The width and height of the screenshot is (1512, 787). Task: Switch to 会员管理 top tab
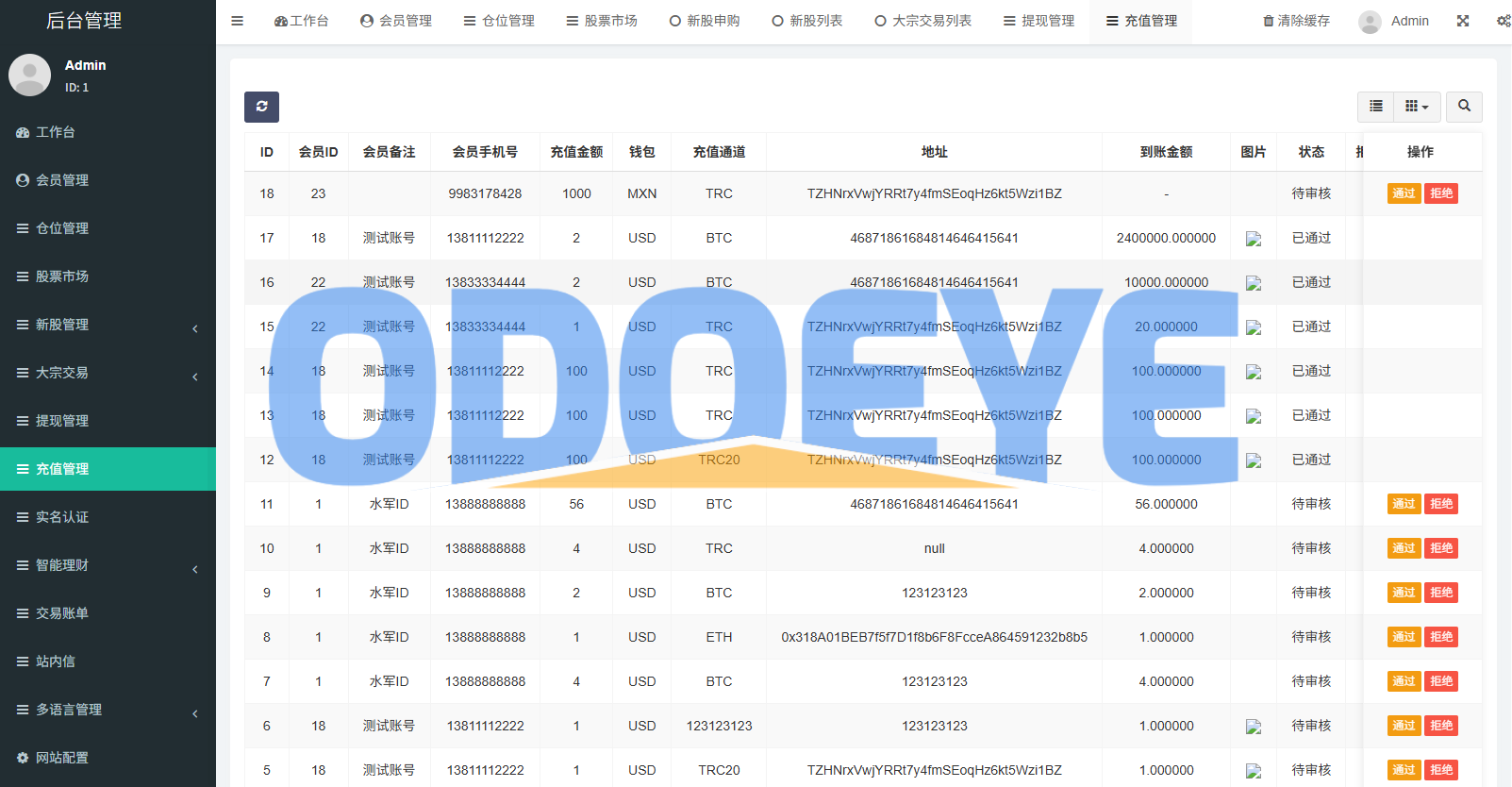[396, 21]
